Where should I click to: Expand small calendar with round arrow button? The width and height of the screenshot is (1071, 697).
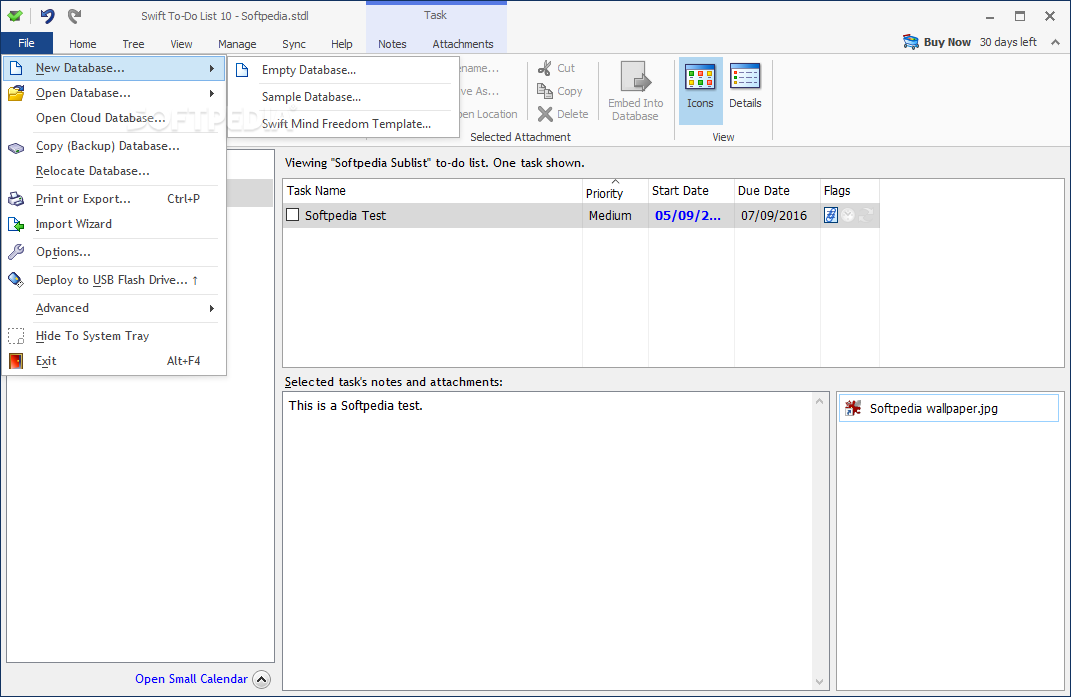click(x=262, y=679)
